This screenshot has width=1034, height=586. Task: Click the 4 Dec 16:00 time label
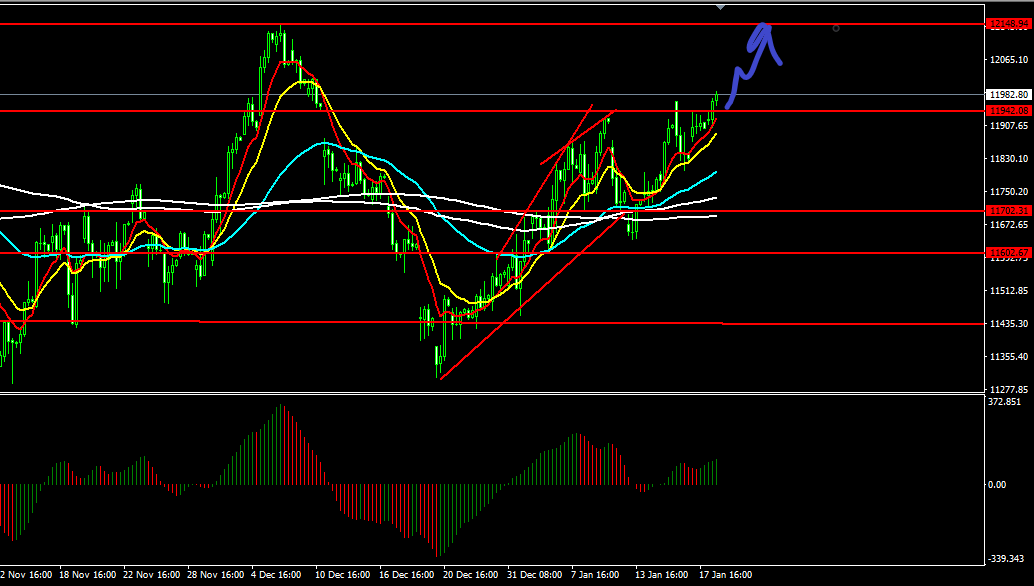(276, 575)
